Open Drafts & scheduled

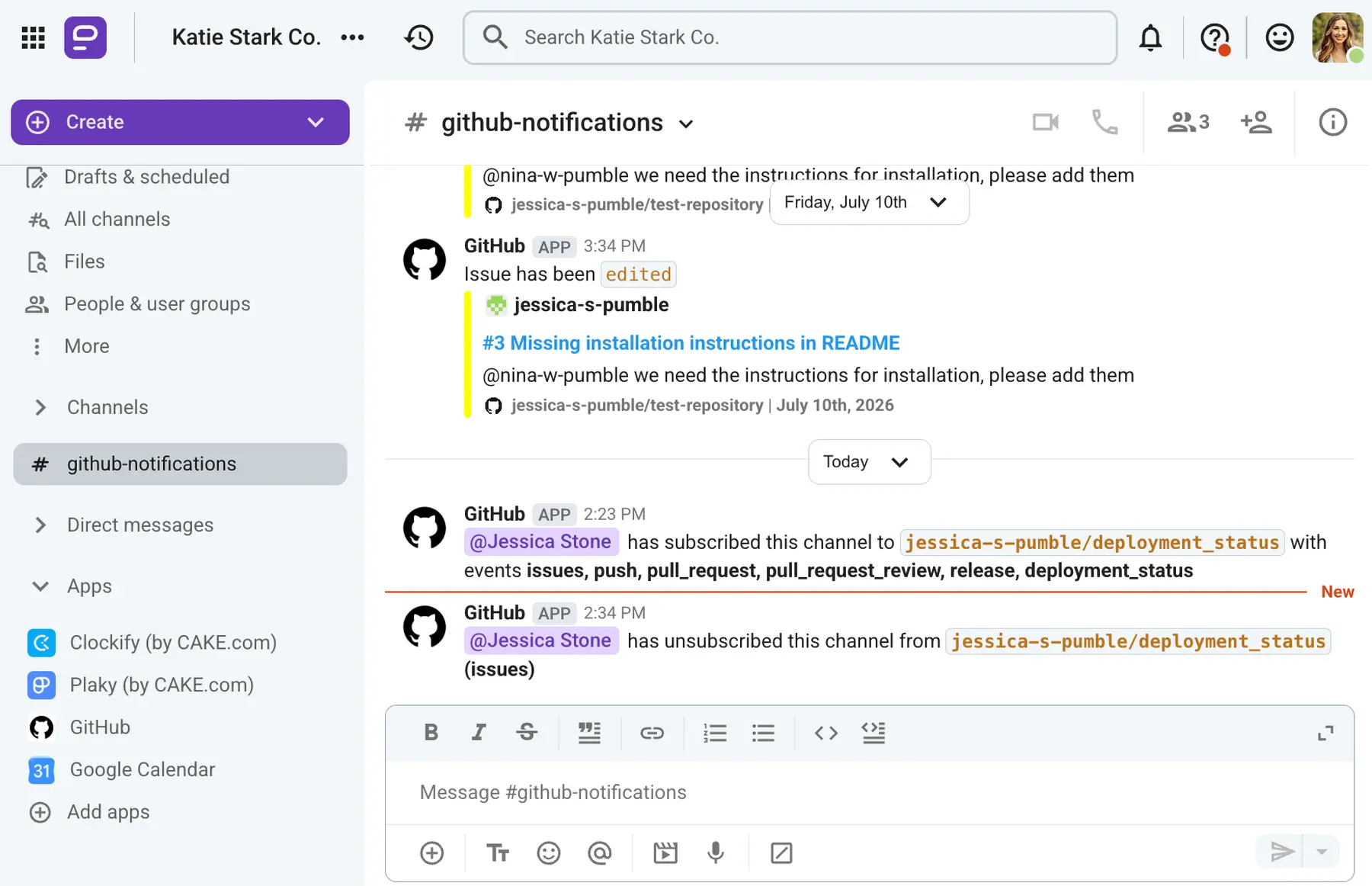pyautogui.click(x=146, y=177)
